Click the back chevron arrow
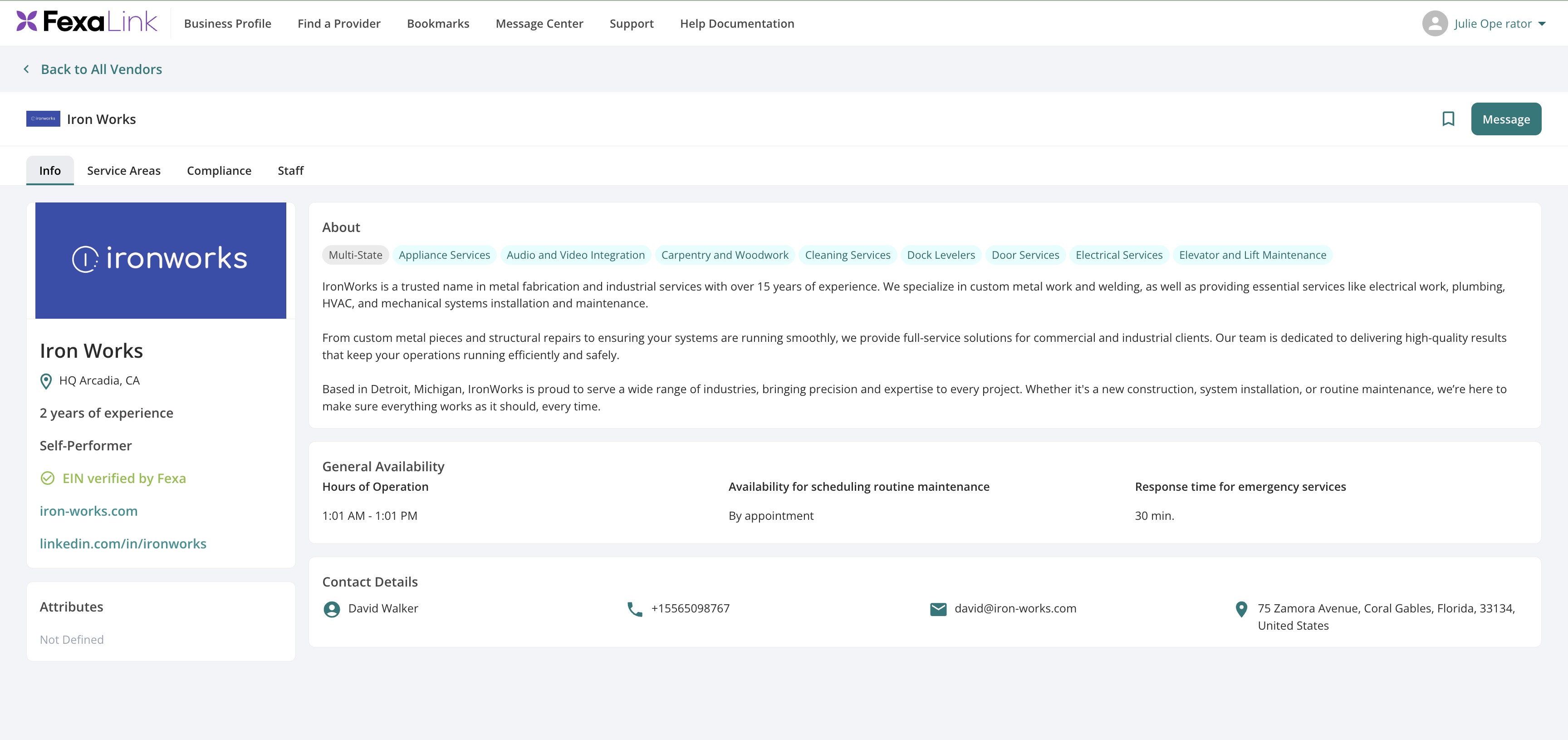This screenshot has width=1568, height=740. coord(26,69)
